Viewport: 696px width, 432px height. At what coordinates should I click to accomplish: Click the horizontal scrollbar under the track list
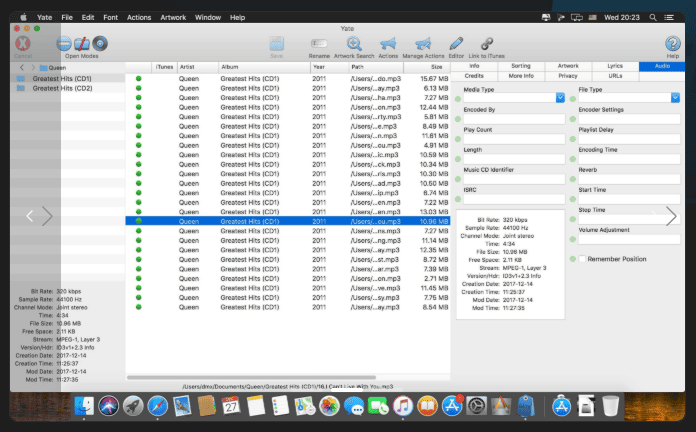click(251, 378)
